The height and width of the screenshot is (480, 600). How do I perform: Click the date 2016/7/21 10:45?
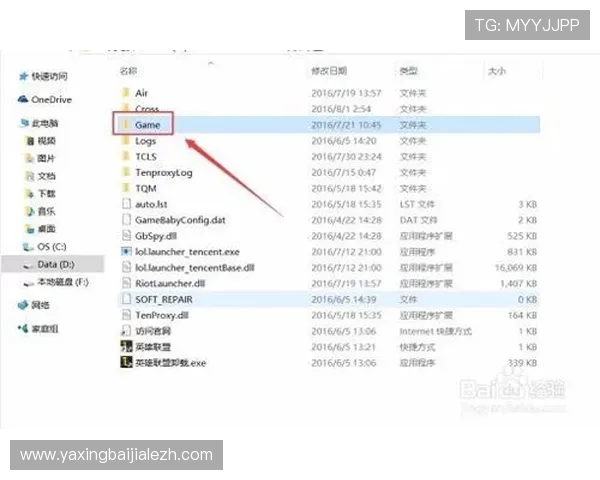tap(346, 125)
